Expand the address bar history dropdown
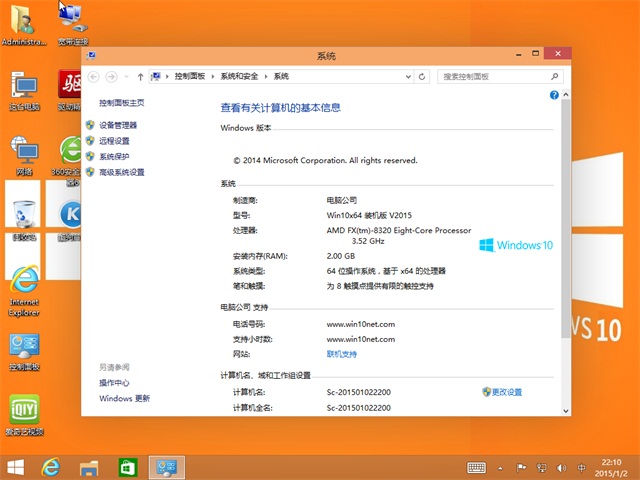Screen dimensions: 640x480 (407, 76)
